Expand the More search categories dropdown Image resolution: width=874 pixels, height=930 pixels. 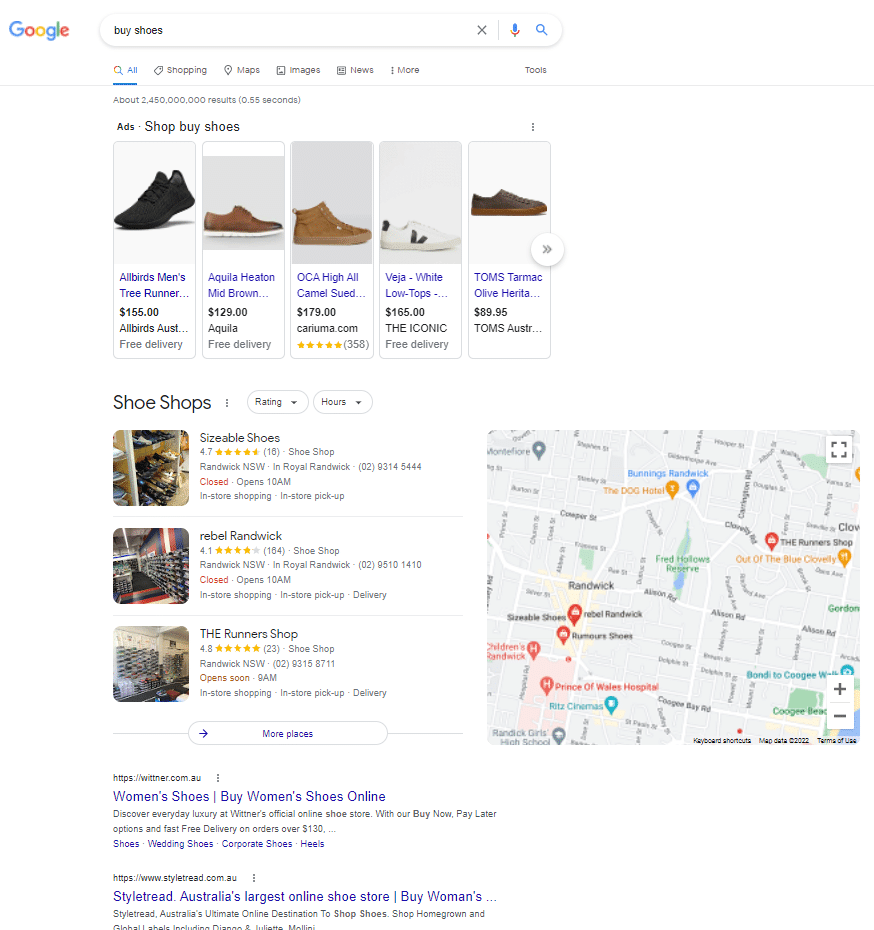point(404,70)
